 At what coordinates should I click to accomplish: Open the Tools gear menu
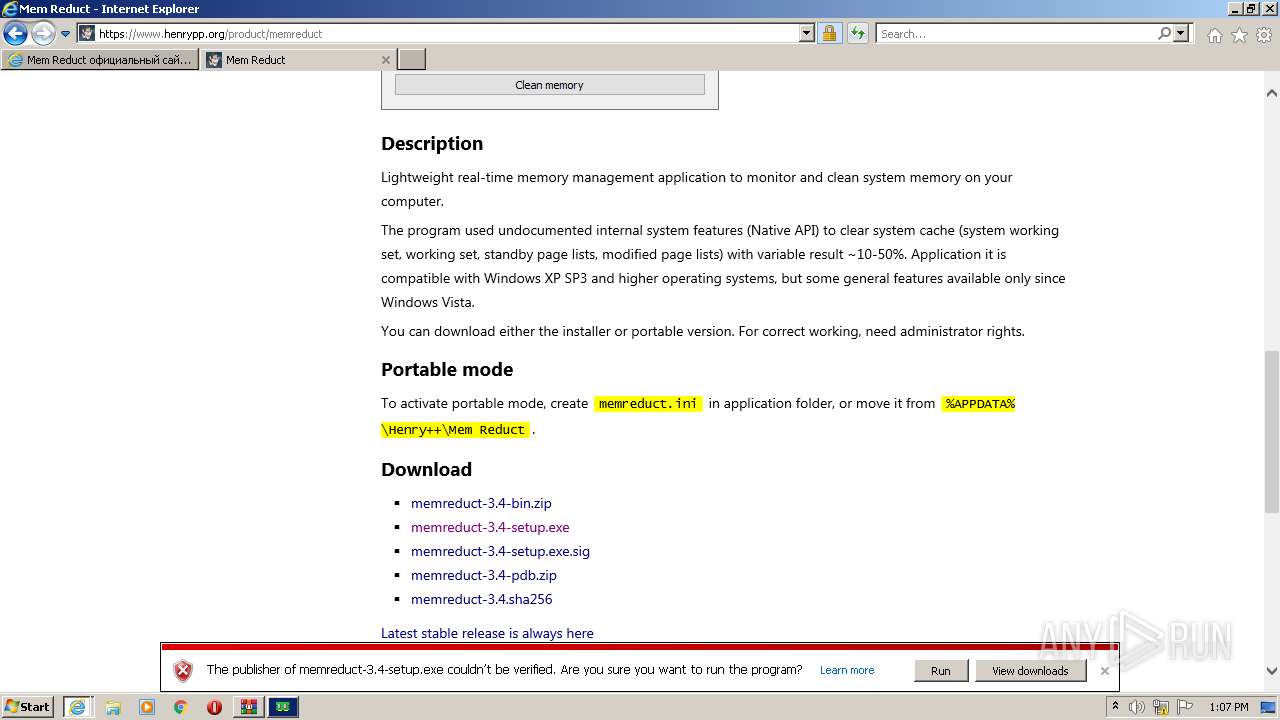pyautogui.click(x=1264, y=35)
